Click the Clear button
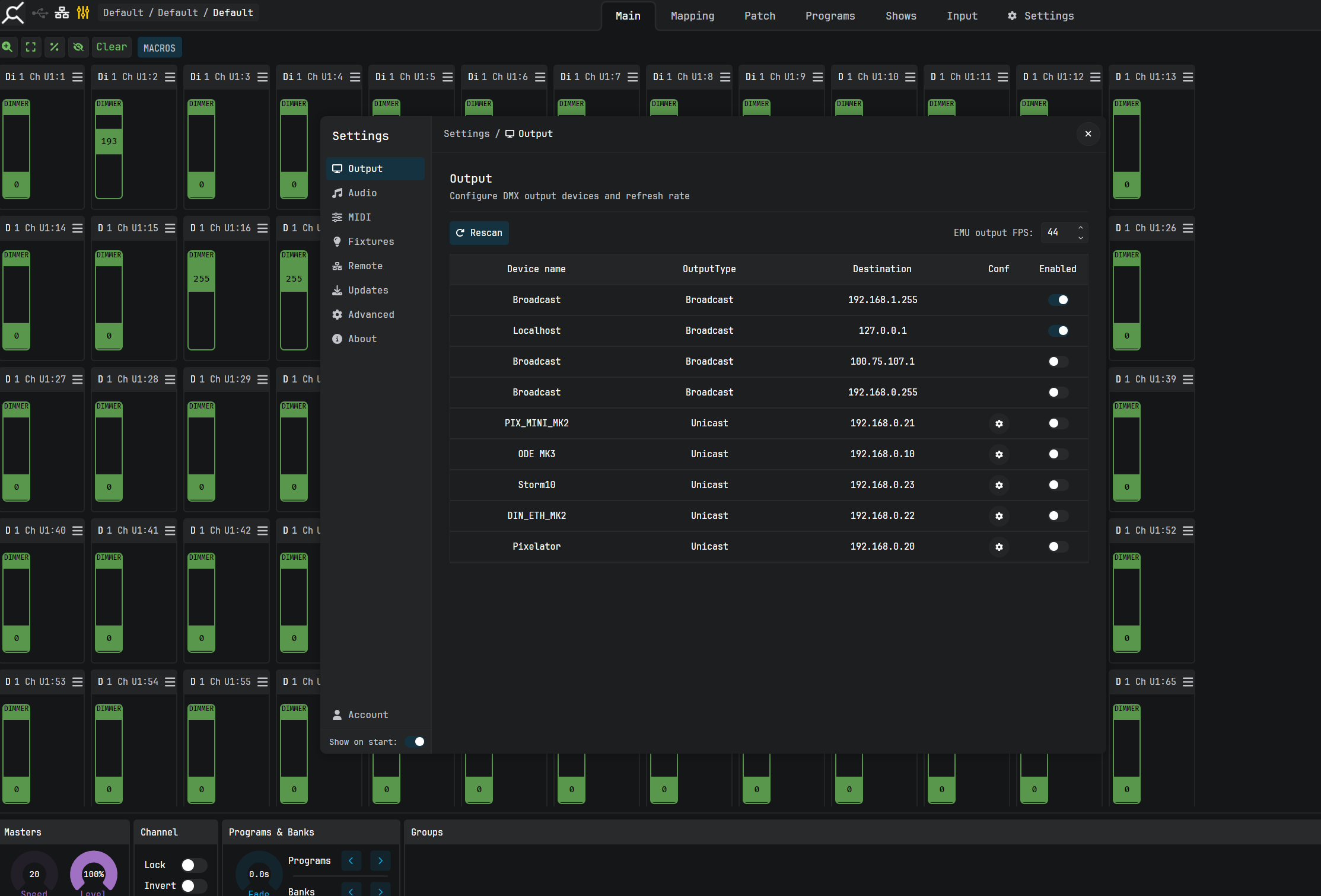 tap(112, 47)
